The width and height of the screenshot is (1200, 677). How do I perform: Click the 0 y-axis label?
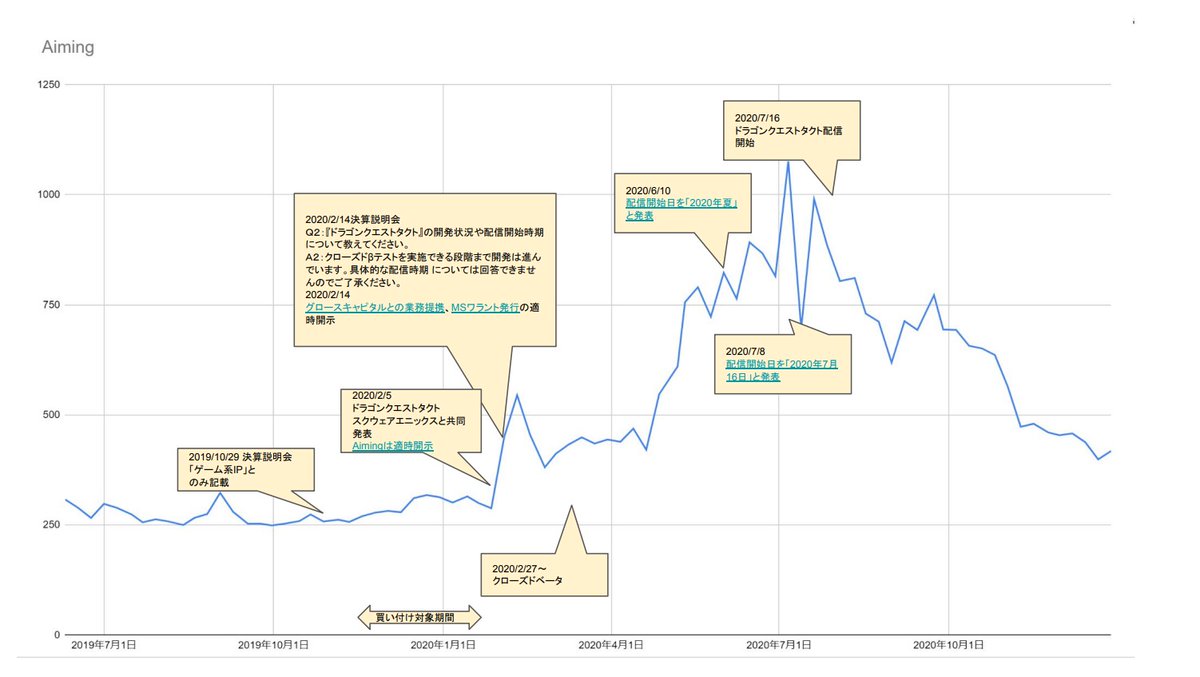point(57,635)
